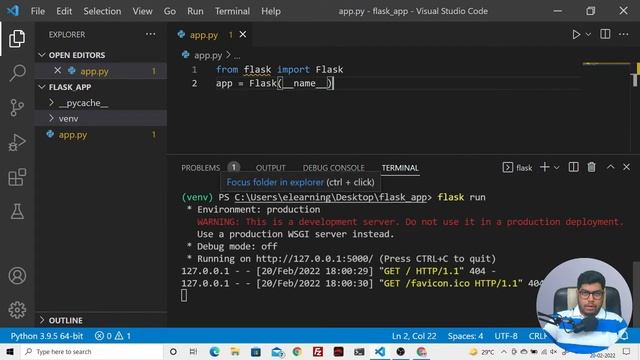This screenshot has width=640, height=360.
Task: Open Task View on taskbar
Action: [x=193, y=351]
